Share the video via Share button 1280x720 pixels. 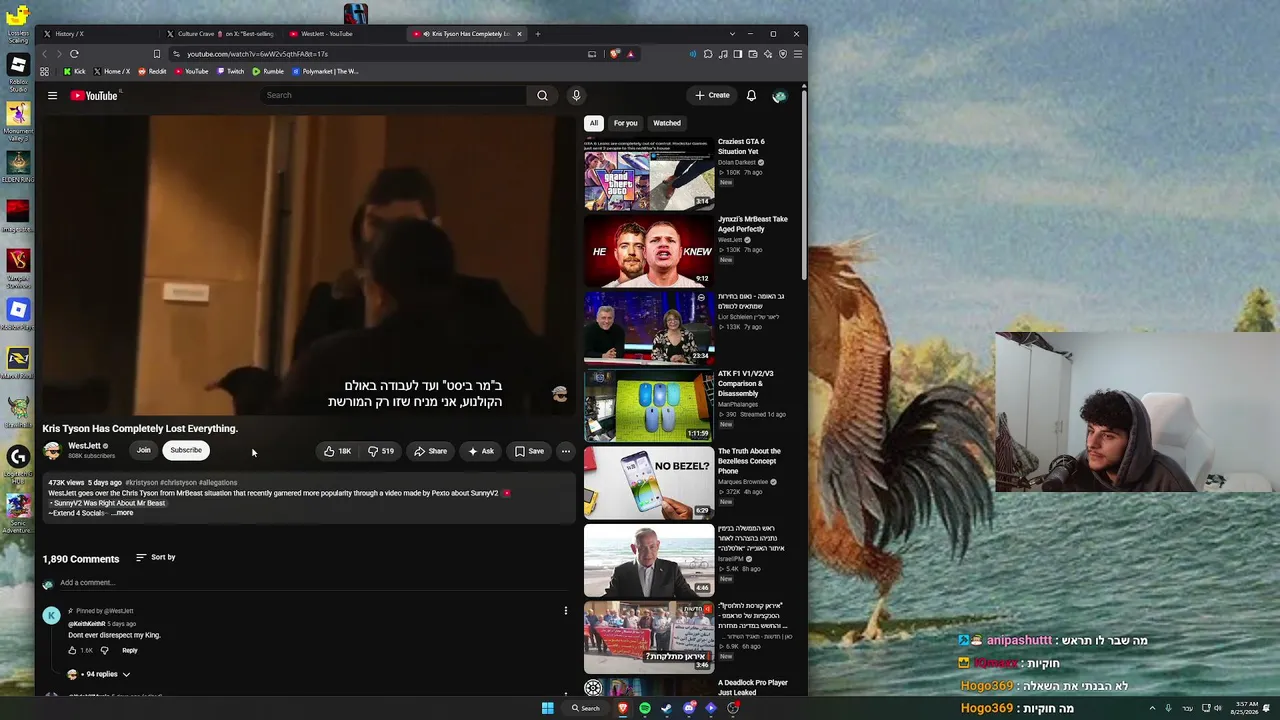431,451
